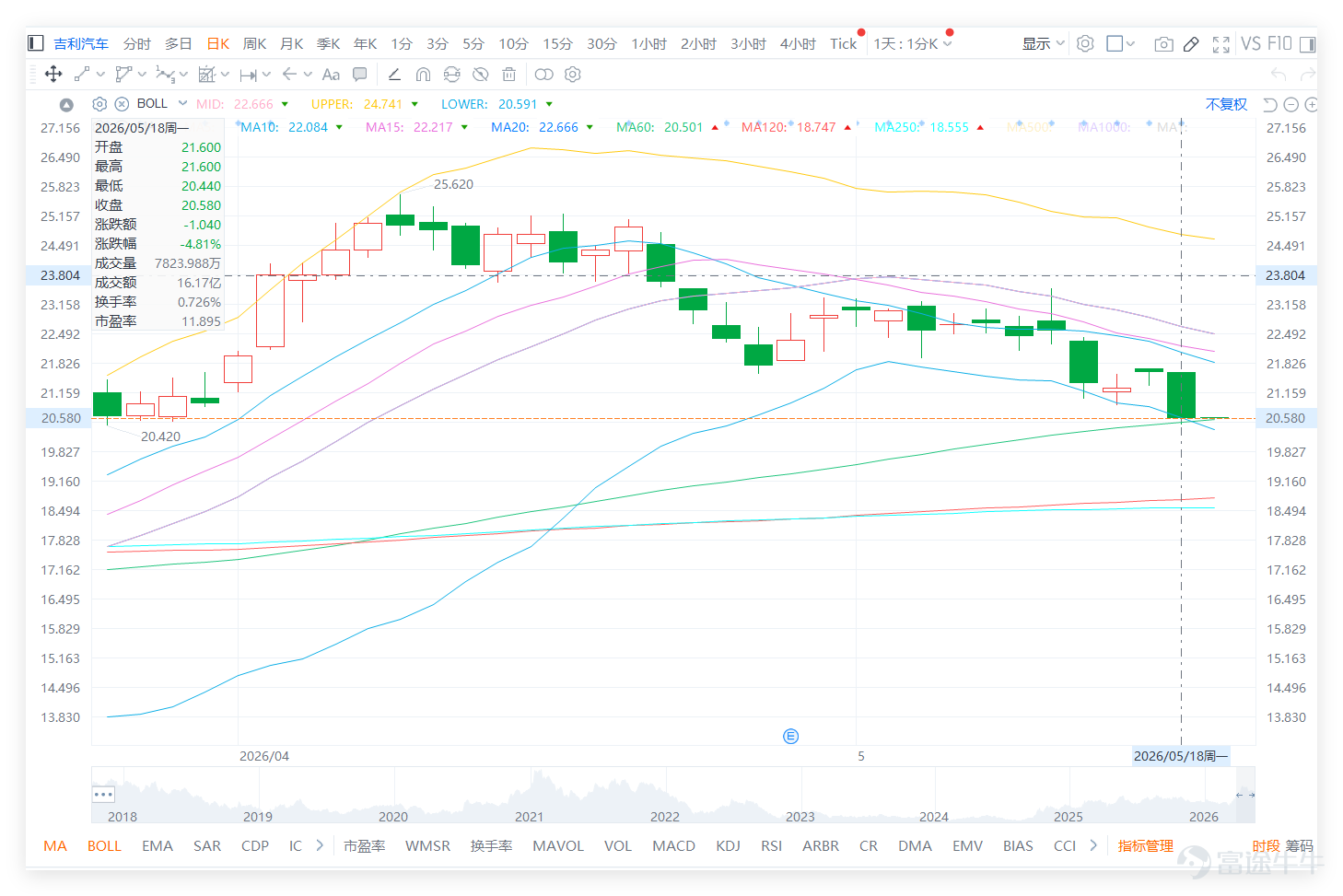Zoom out chart with minus icon
Image resolution: width=1343 pixels, height=896 pixels.
1291,105
